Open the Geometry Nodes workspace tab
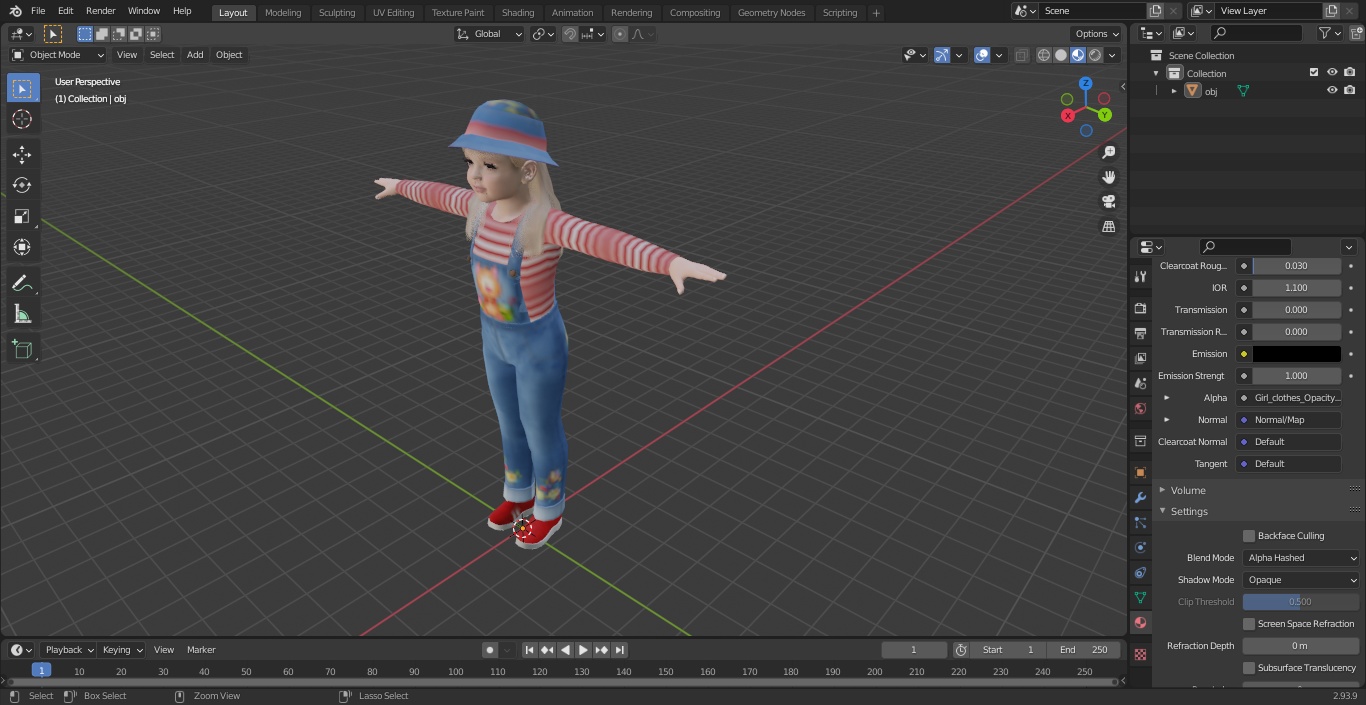Image resolution: width=1366 pixels, height=705 pixels. tap(771, 13)
